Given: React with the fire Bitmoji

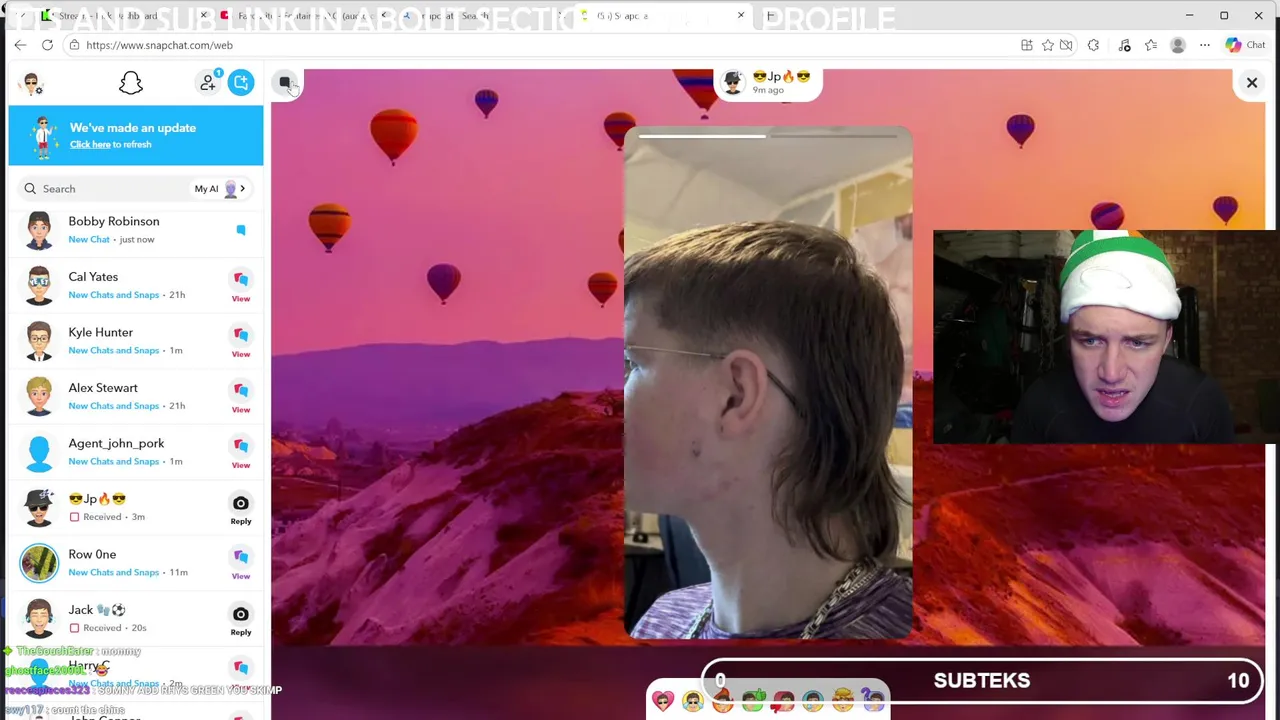Looking at the screenshot, I should (x=723, y=701).
